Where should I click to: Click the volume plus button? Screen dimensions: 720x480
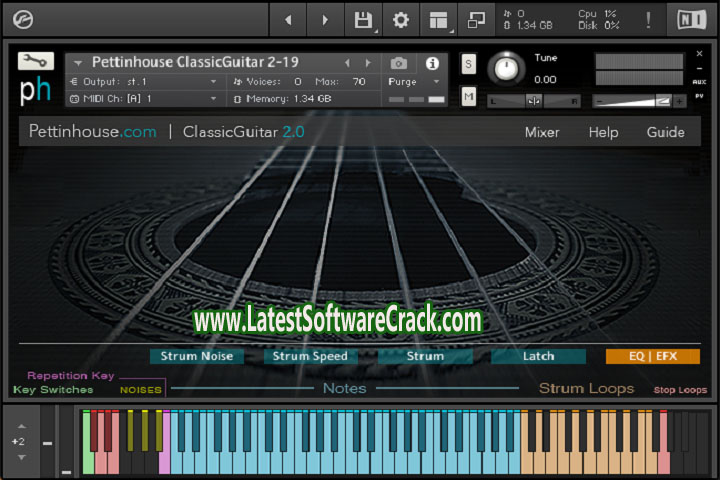click(x=679, y=101)
